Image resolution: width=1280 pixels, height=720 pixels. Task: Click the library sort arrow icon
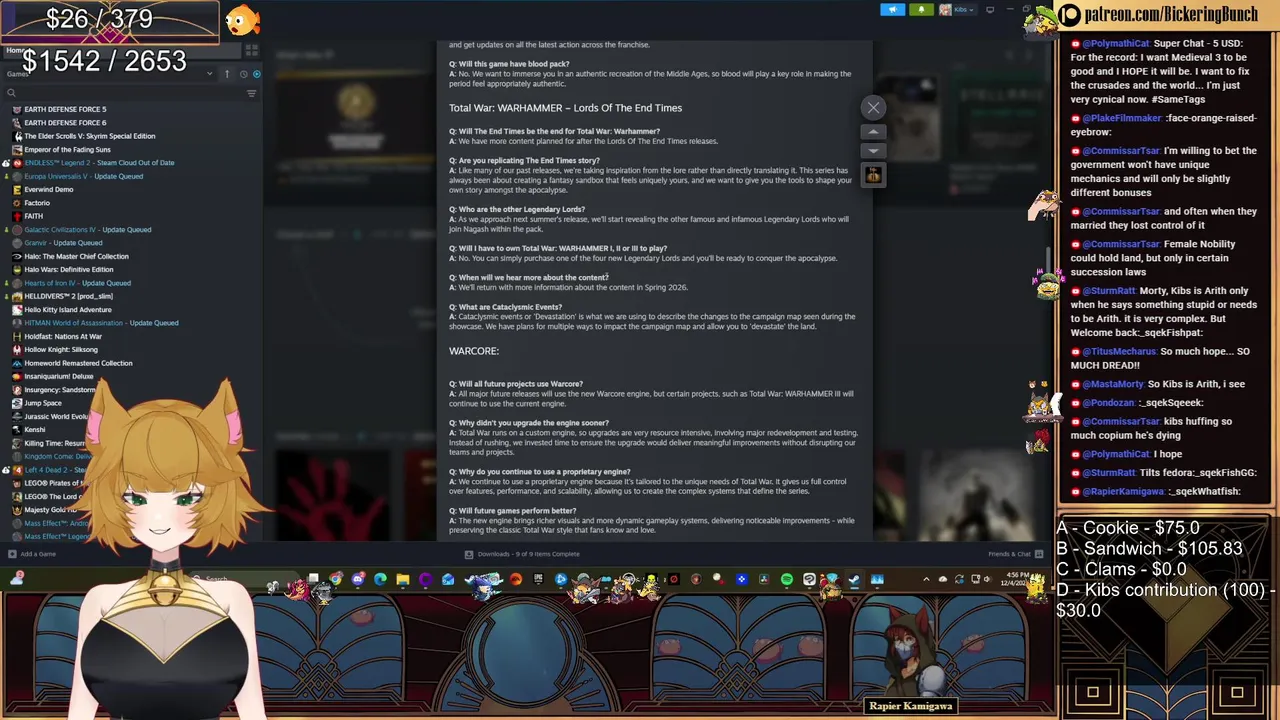(x=227, y=74)
